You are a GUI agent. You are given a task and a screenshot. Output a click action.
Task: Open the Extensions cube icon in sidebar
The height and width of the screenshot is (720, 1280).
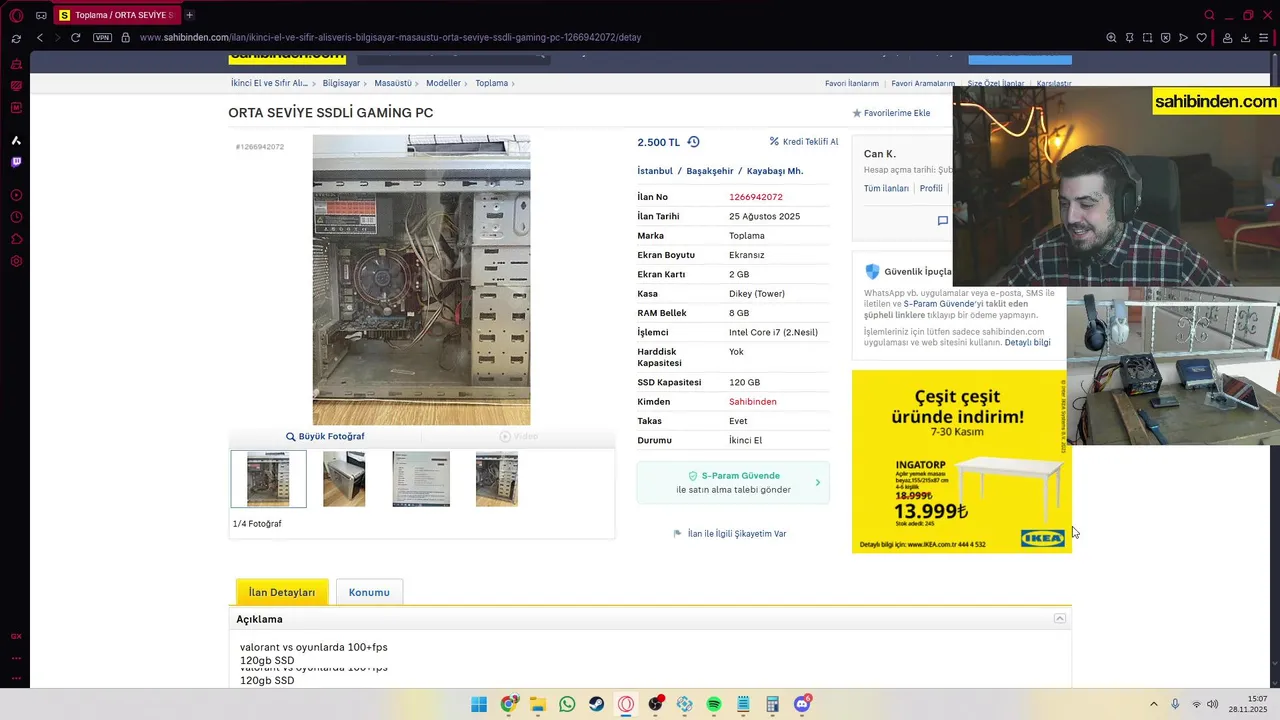[16, 239]
